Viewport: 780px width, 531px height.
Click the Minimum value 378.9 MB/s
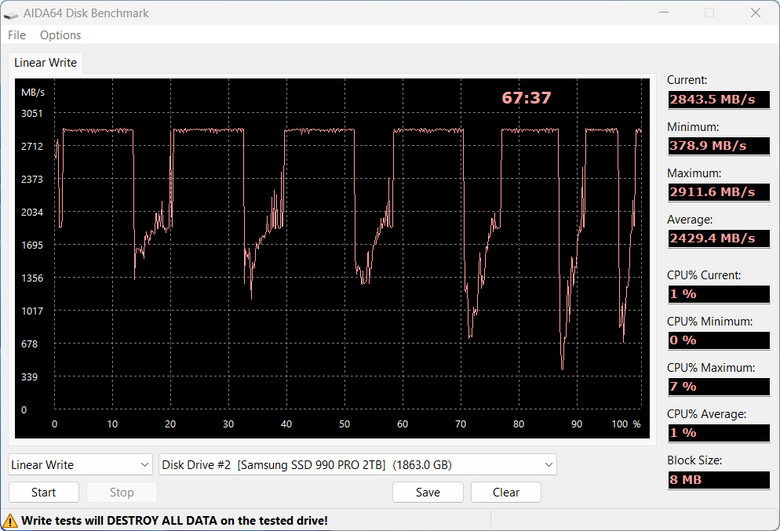719,145
